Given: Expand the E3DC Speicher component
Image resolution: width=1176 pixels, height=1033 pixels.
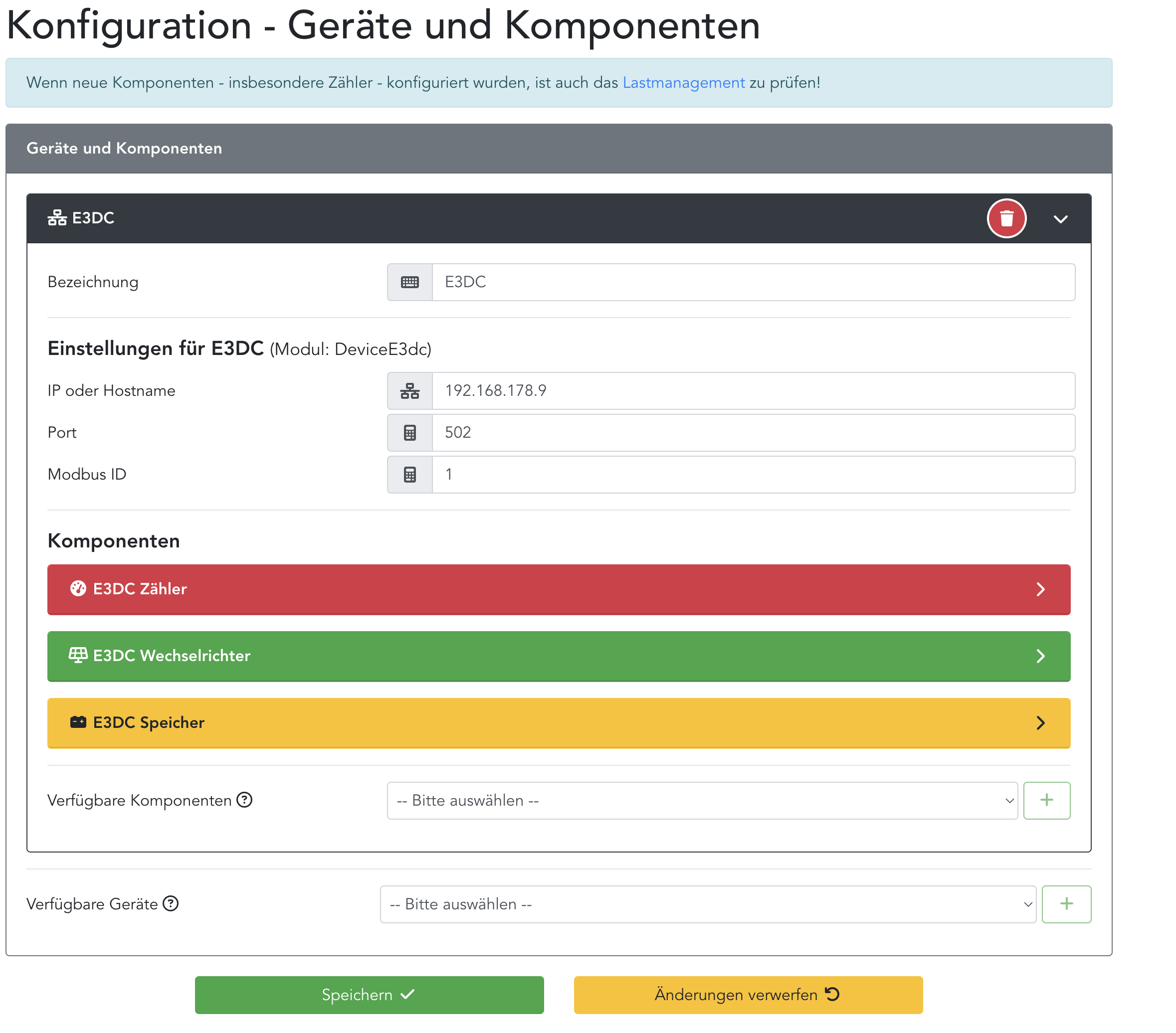Looking at the screenshot, I should pos(558,723).
